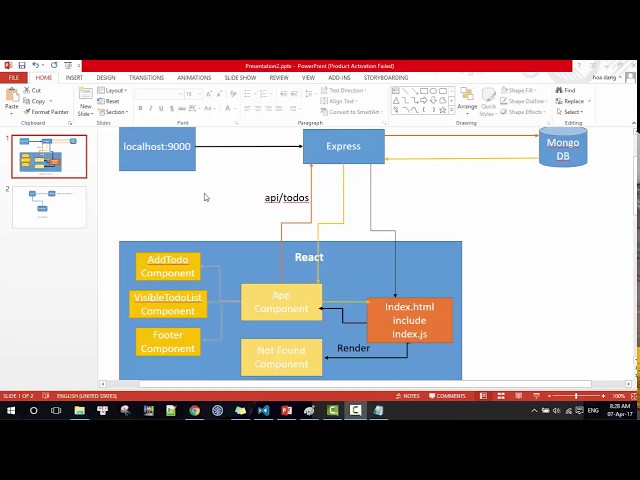
Task: Select the oval shape in the gallery
Action: [x=433, y=91]
